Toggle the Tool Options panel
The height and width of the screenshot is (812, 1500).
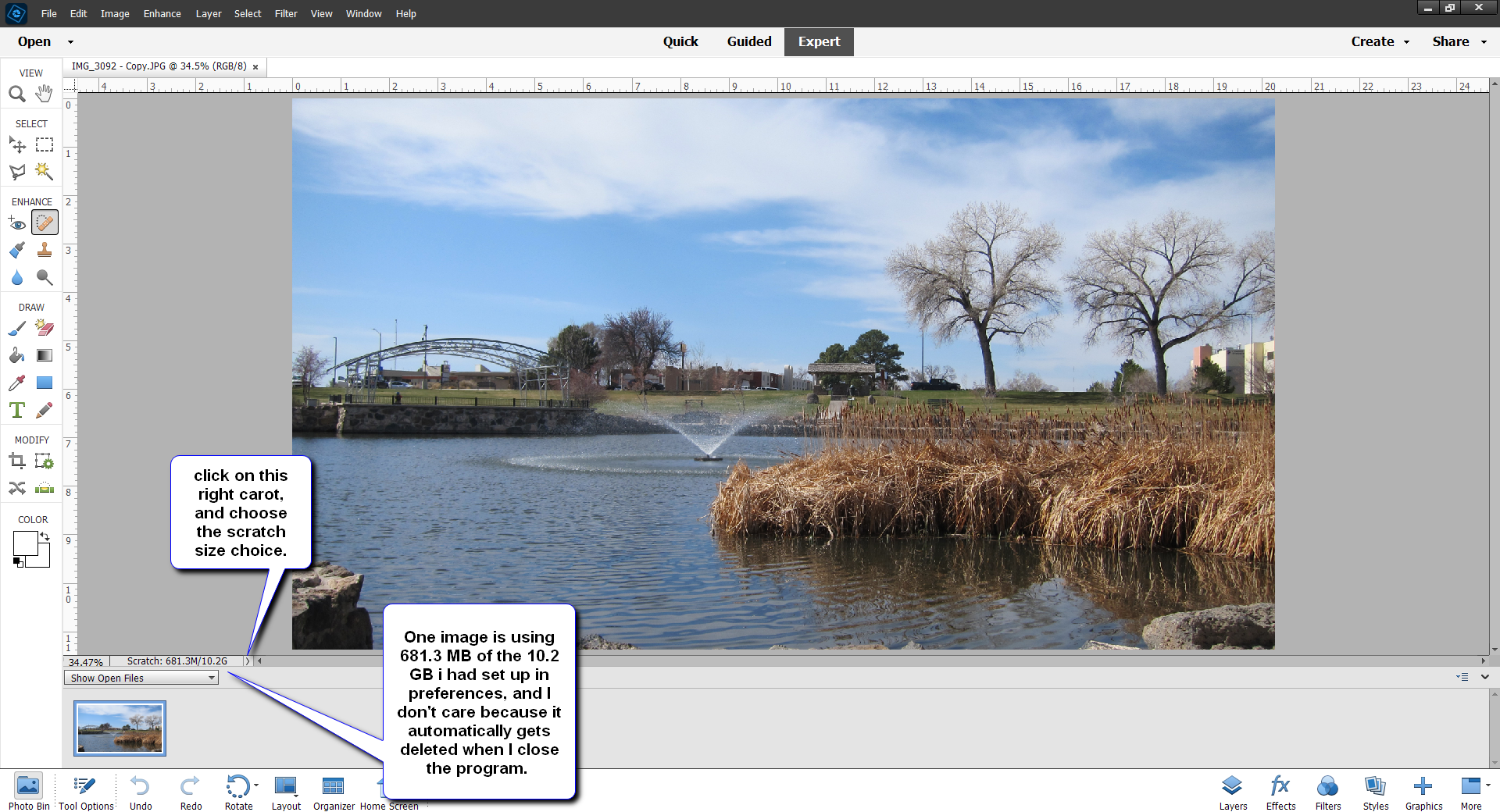pyautogui.click(x=84, y=789)
